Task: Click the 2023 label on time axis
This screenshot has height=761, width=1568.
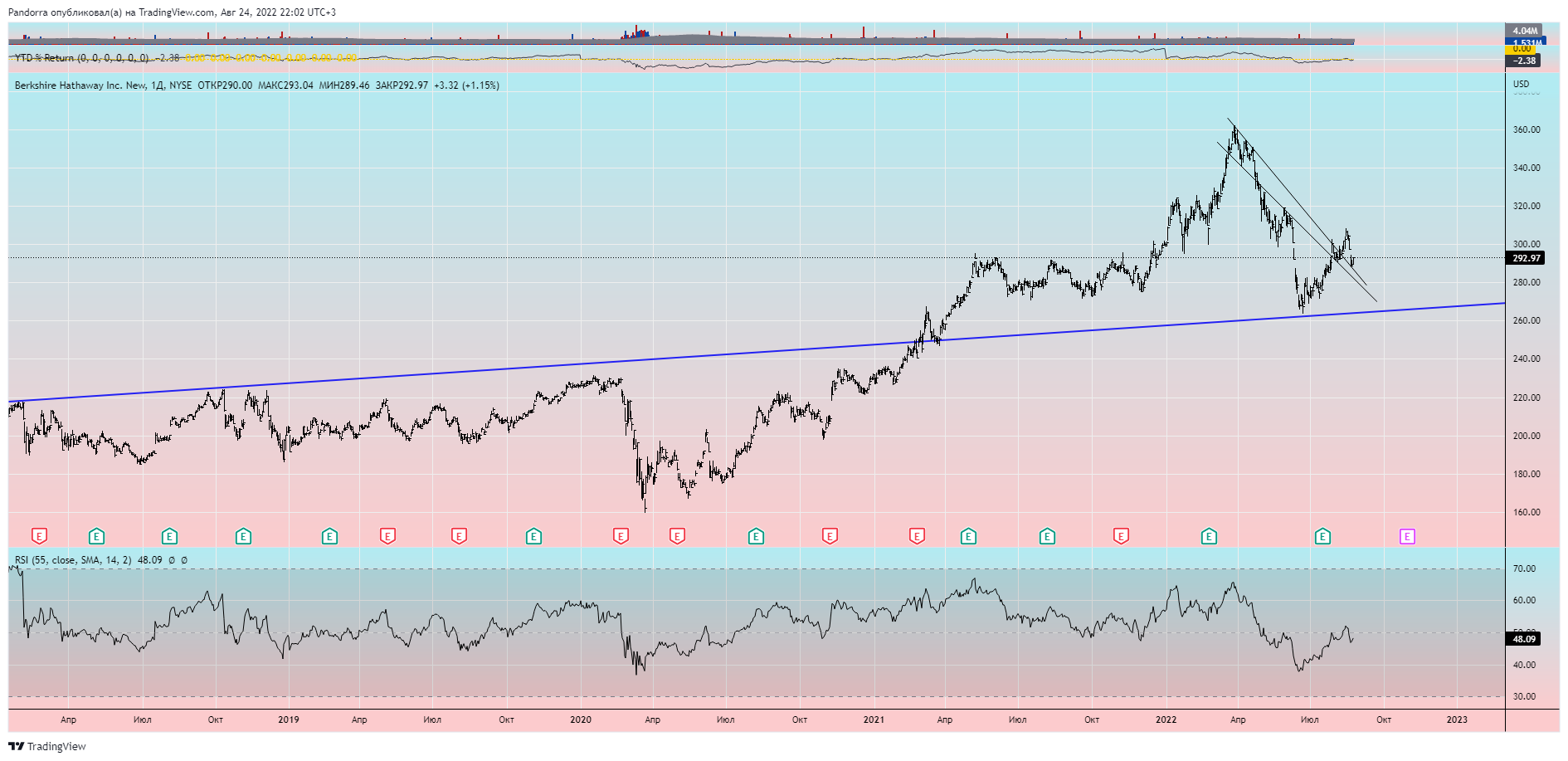Action: 1457,720
